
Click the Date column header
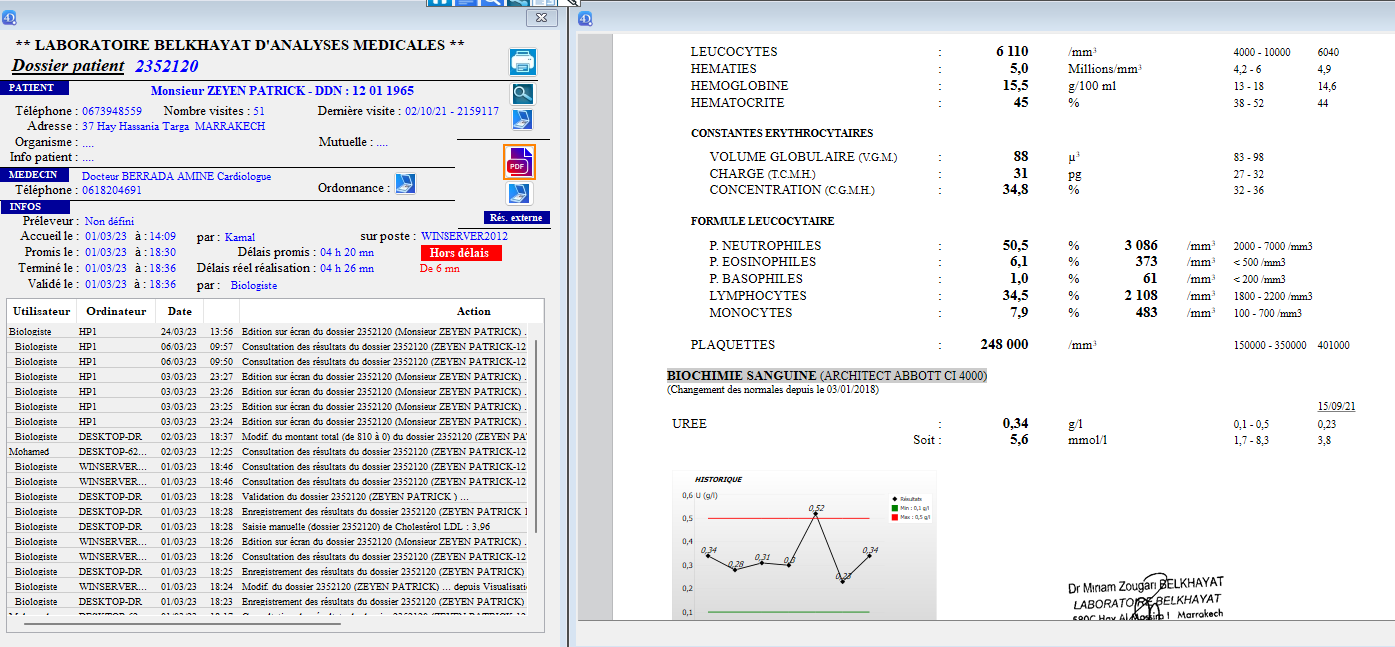click(x=180, y=311)
